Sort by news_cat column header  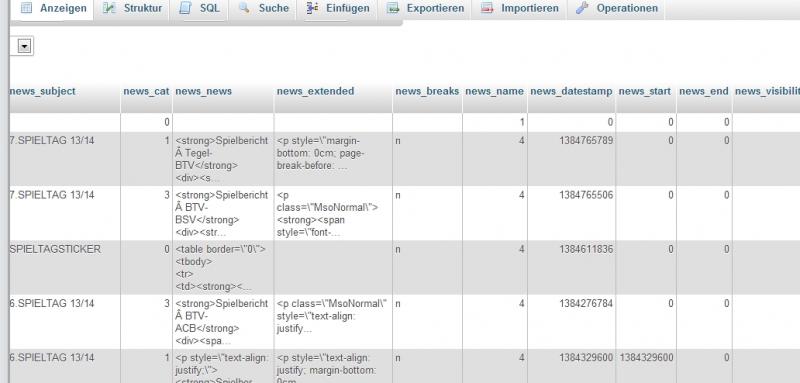point(146,91)
